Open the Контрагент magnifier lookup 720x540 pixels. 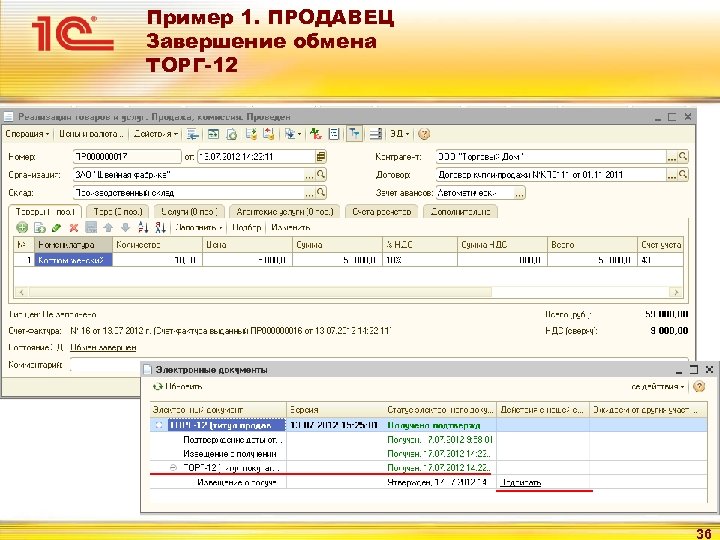[683, 157]
